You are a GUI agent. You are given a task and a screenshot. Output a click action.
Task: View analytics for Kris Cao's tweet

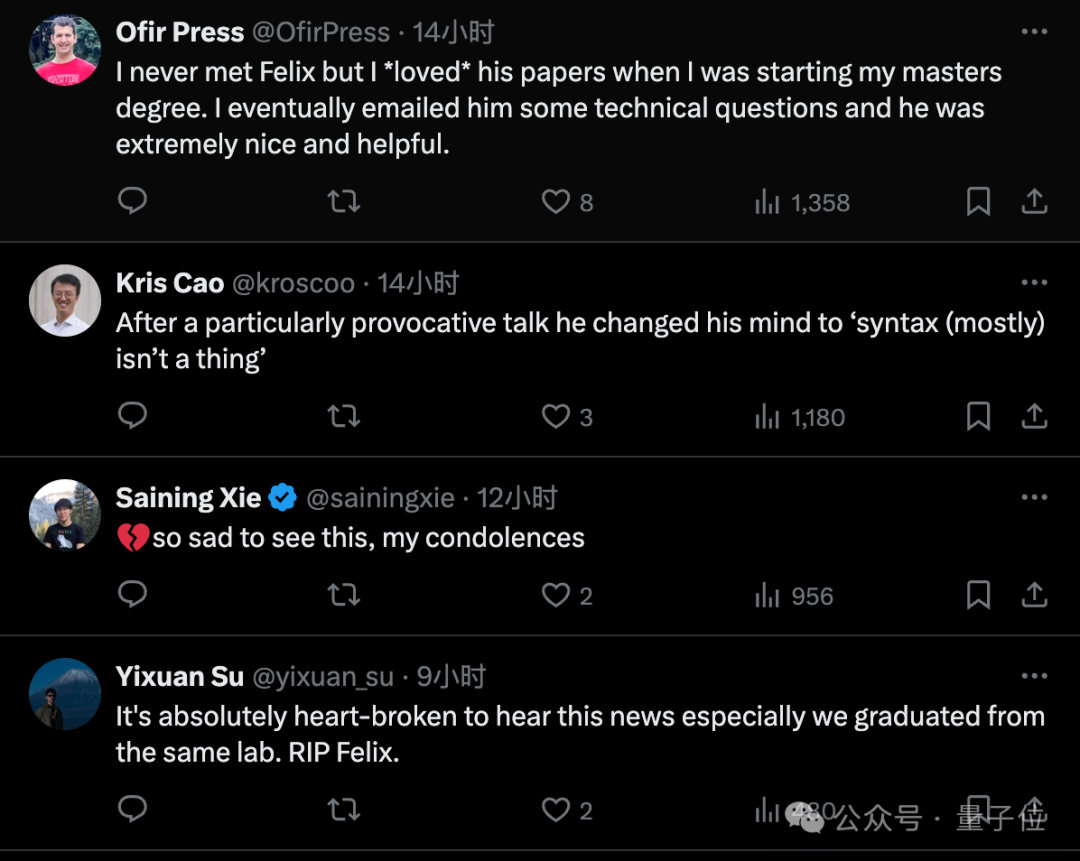[x=767, y=417]
